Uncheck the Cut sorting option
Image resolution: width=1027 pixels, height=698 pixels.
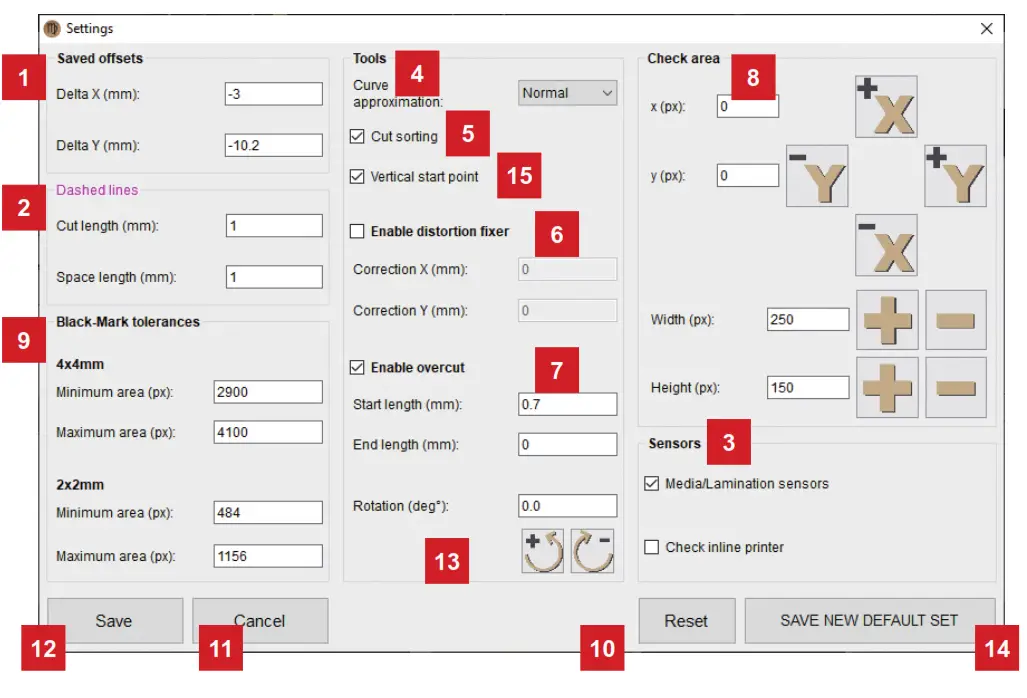(x=358, y=139)
